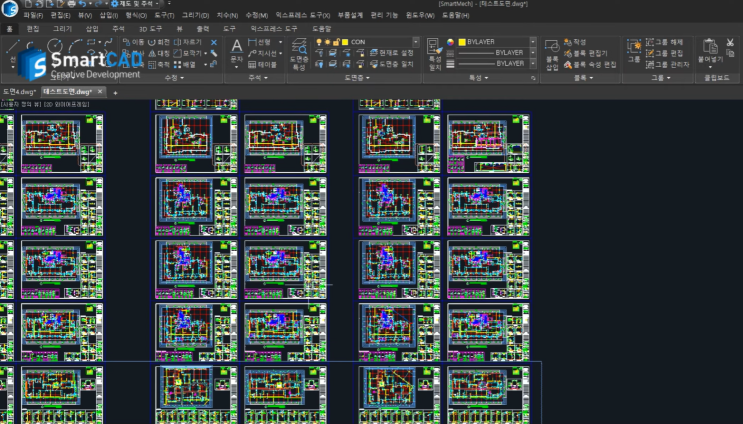This screenshot has height=424, width=743.
Task: Expand the 블록 panel
Action: coord(583,78)
